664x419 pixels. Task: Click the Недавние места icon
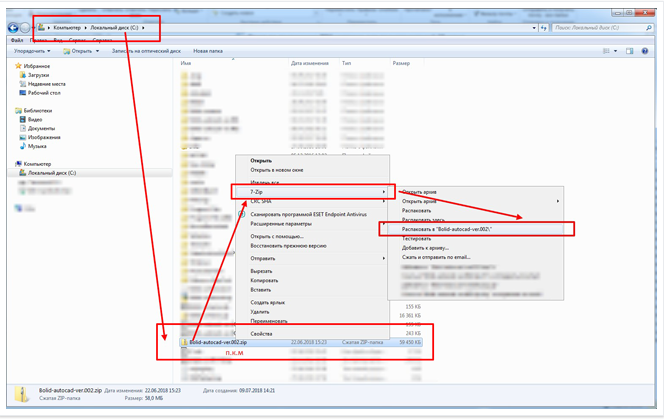point(23,84)
